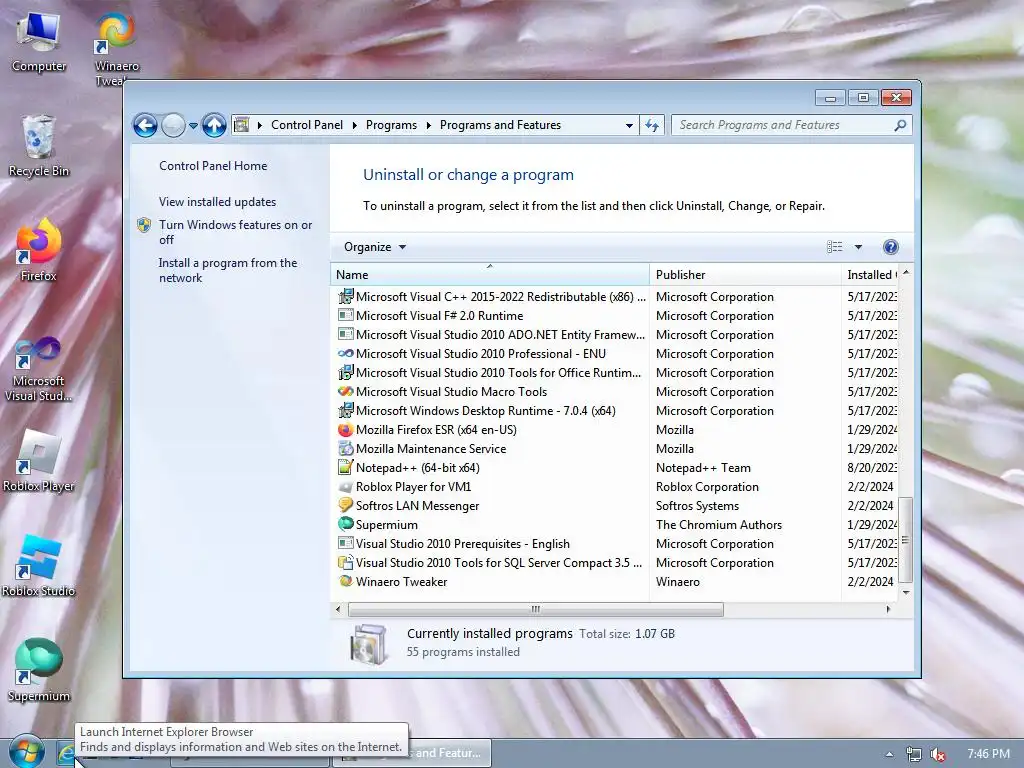Click the taskbar clock showing 7:46 PM
This screenshot has width=1024, height=768.
pyautogui.click(x=988, y=754)
